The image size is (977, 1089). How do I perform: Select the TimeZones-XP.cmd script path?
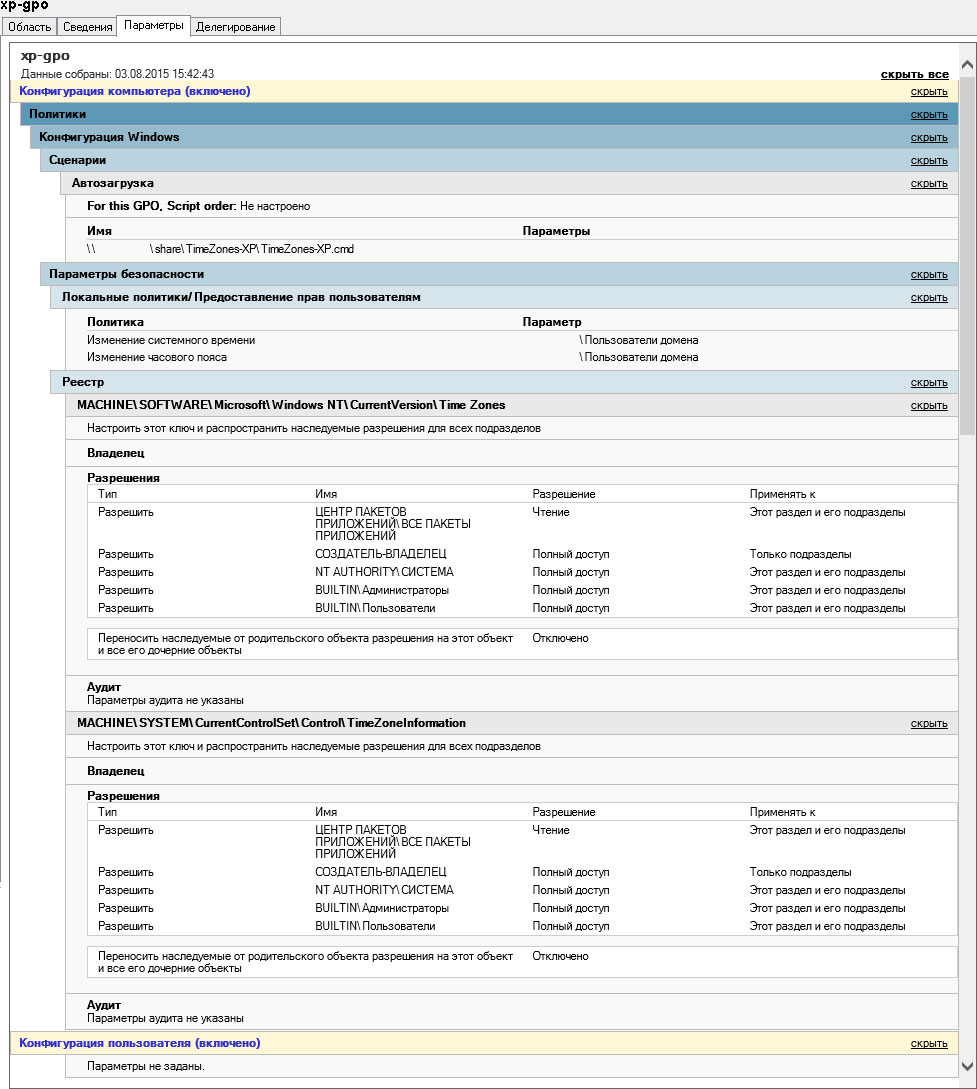click(220, 249)
